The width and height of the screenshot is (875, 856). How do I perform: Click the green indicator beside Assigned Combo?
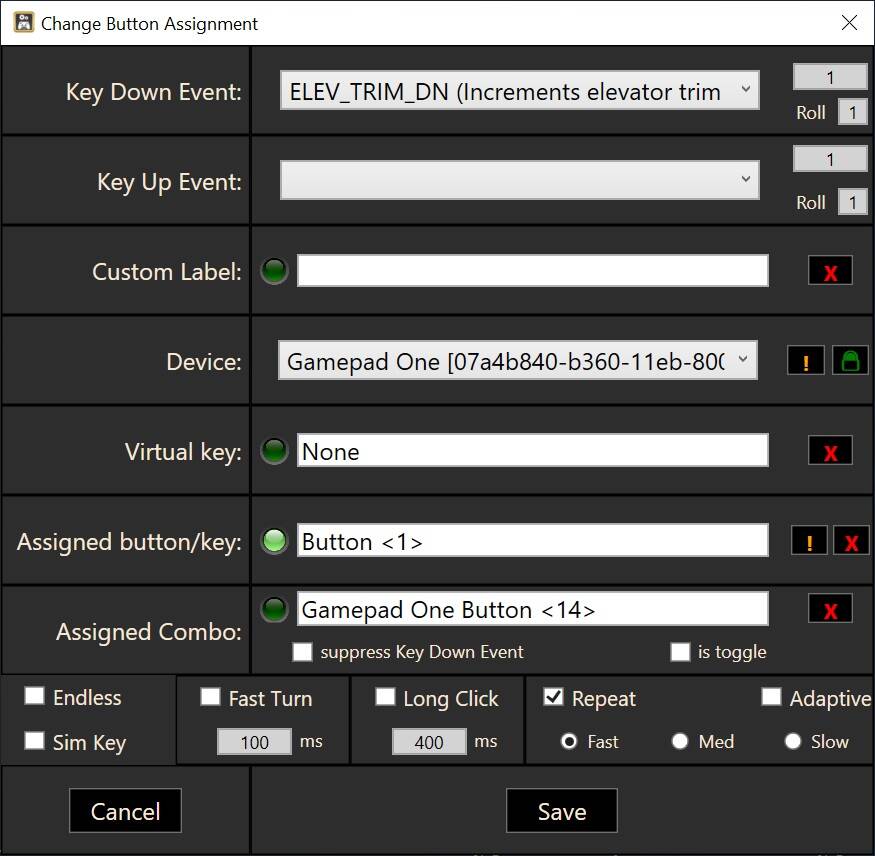tap(273, 608)
